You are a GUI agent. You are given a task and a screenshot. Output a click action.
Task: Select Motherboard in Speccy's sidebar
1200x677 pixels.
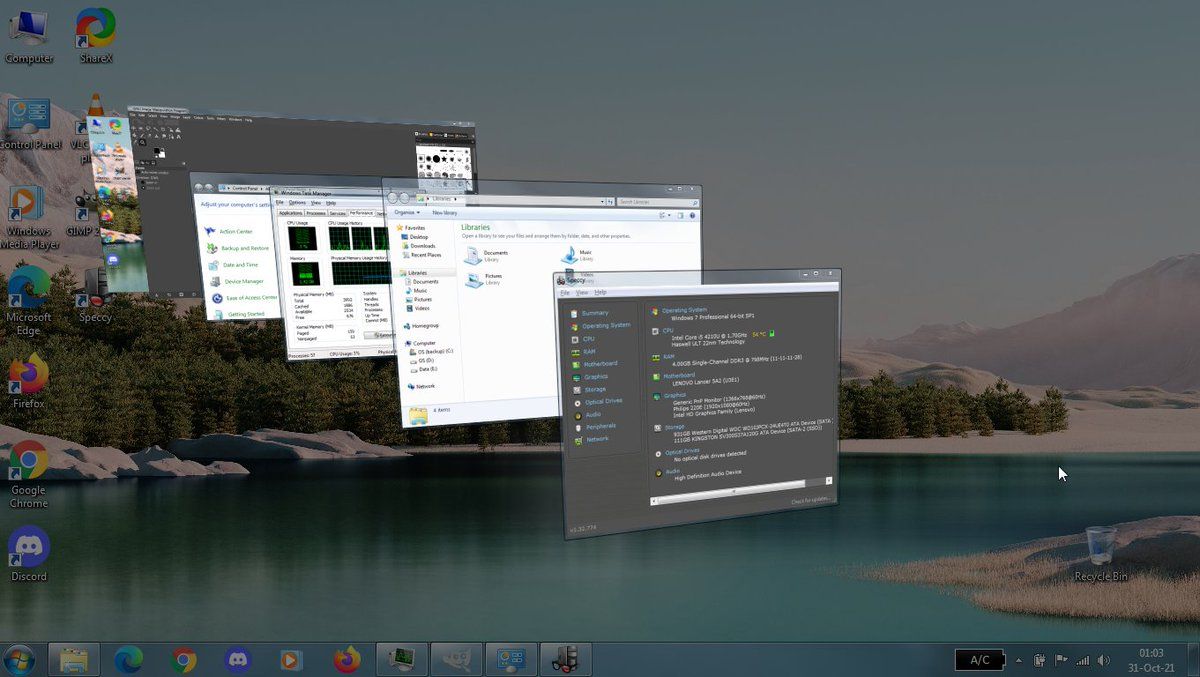(x=600, y=364)
